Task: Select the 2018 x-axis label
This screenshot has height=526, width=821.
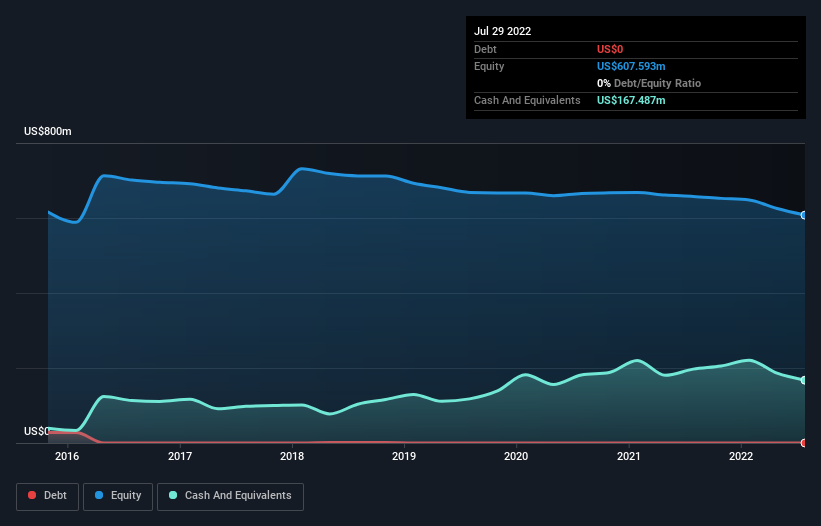Action: pyautogui.click(x=292, y=456)
